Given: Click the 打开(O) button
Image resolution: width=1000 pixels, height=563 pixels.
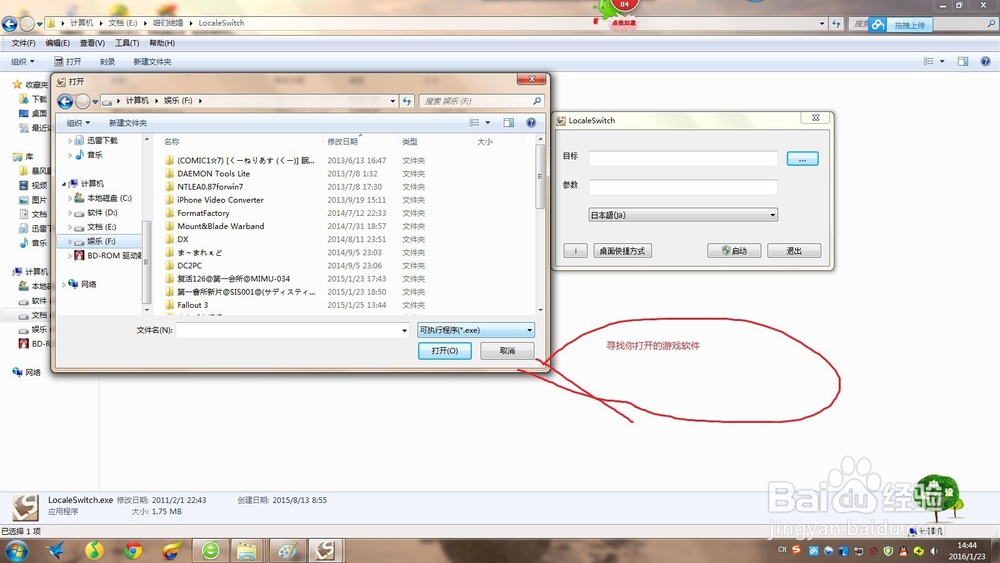Looking at the screenshot, I should 445,351.
